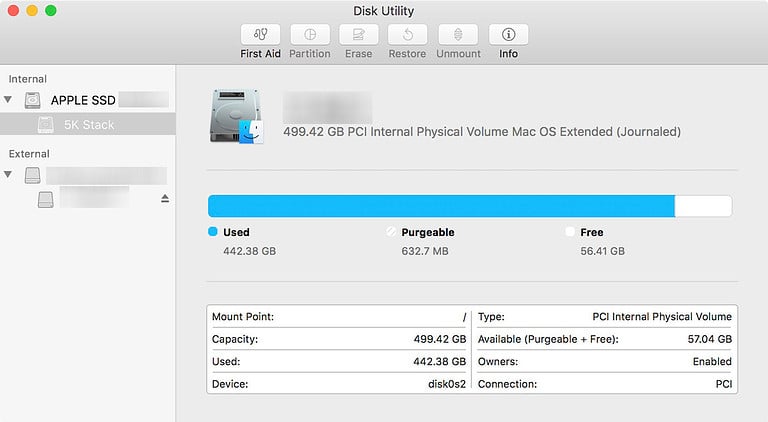Select the APPLE SSD drive icon
Viewport: 768px width, 422px height.
click(x=32, y=100)
